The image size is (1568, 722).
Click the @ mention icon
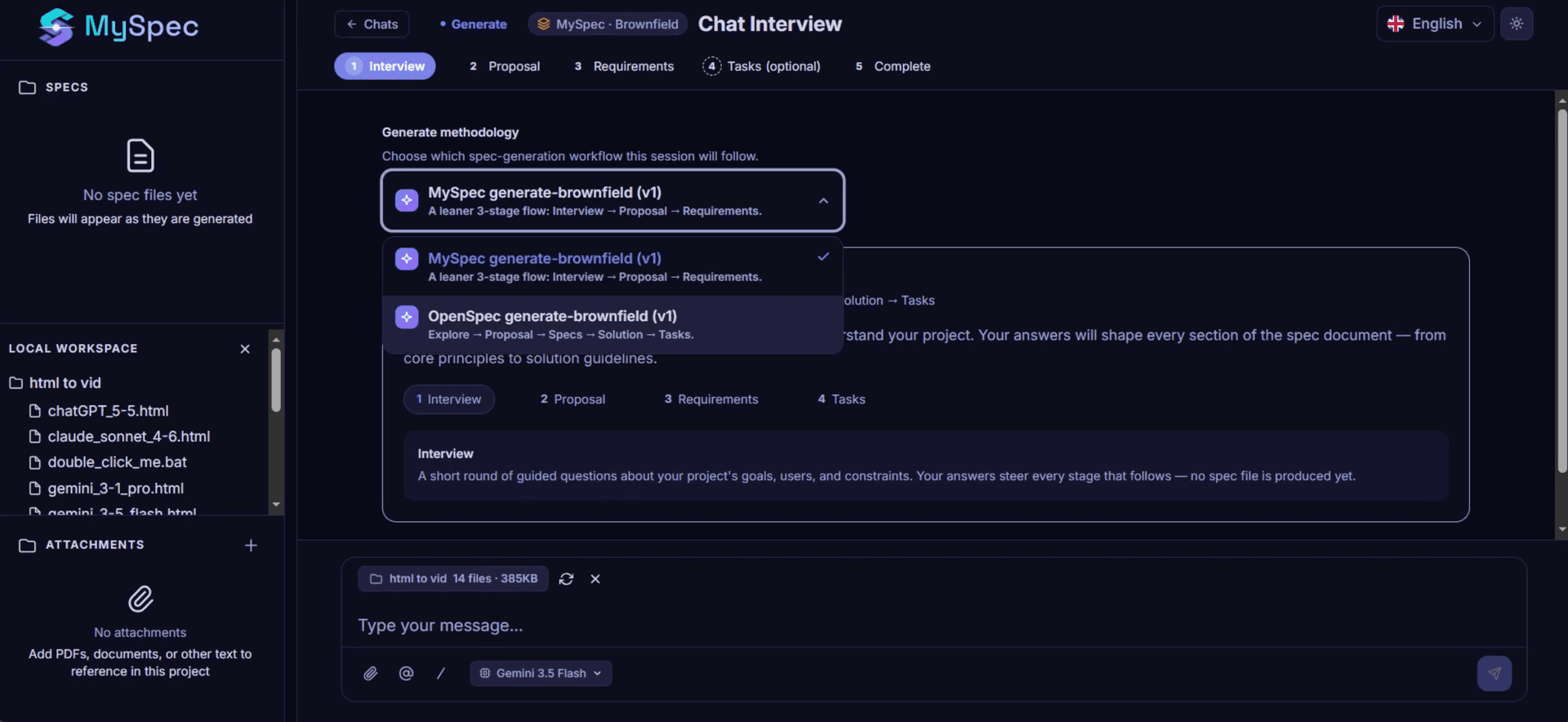click(406, 673)
